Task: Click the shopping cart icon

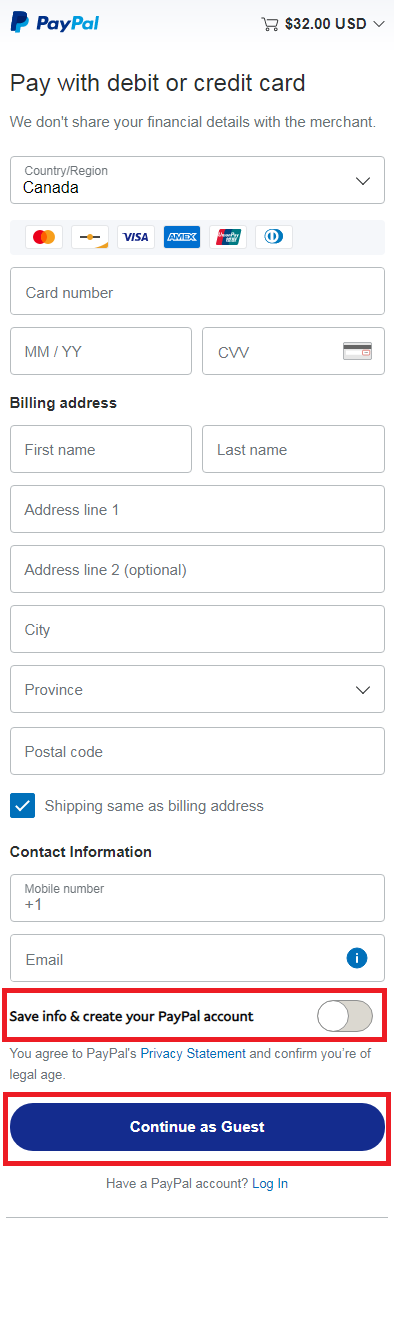Action: click(270, 24)
